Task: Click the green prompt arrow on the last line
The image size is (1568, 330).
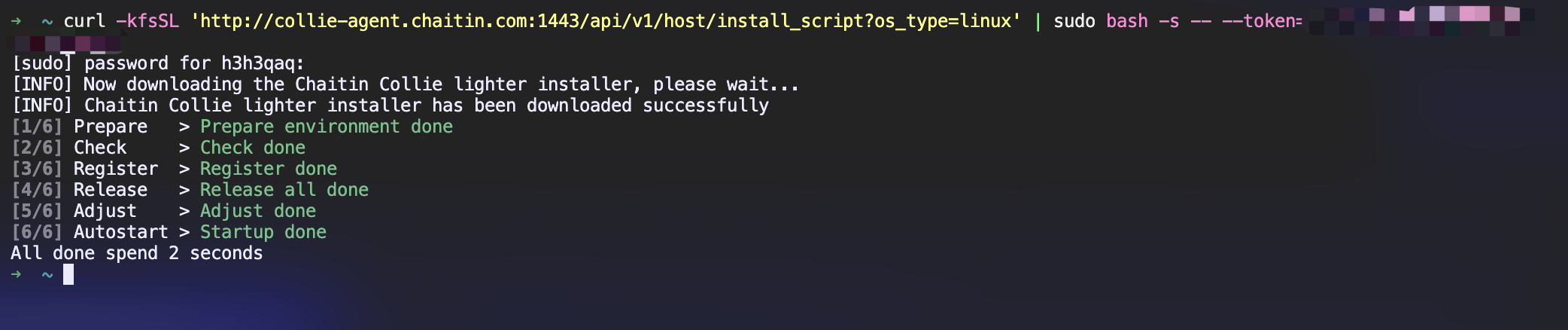Action: tap(17, 274)
